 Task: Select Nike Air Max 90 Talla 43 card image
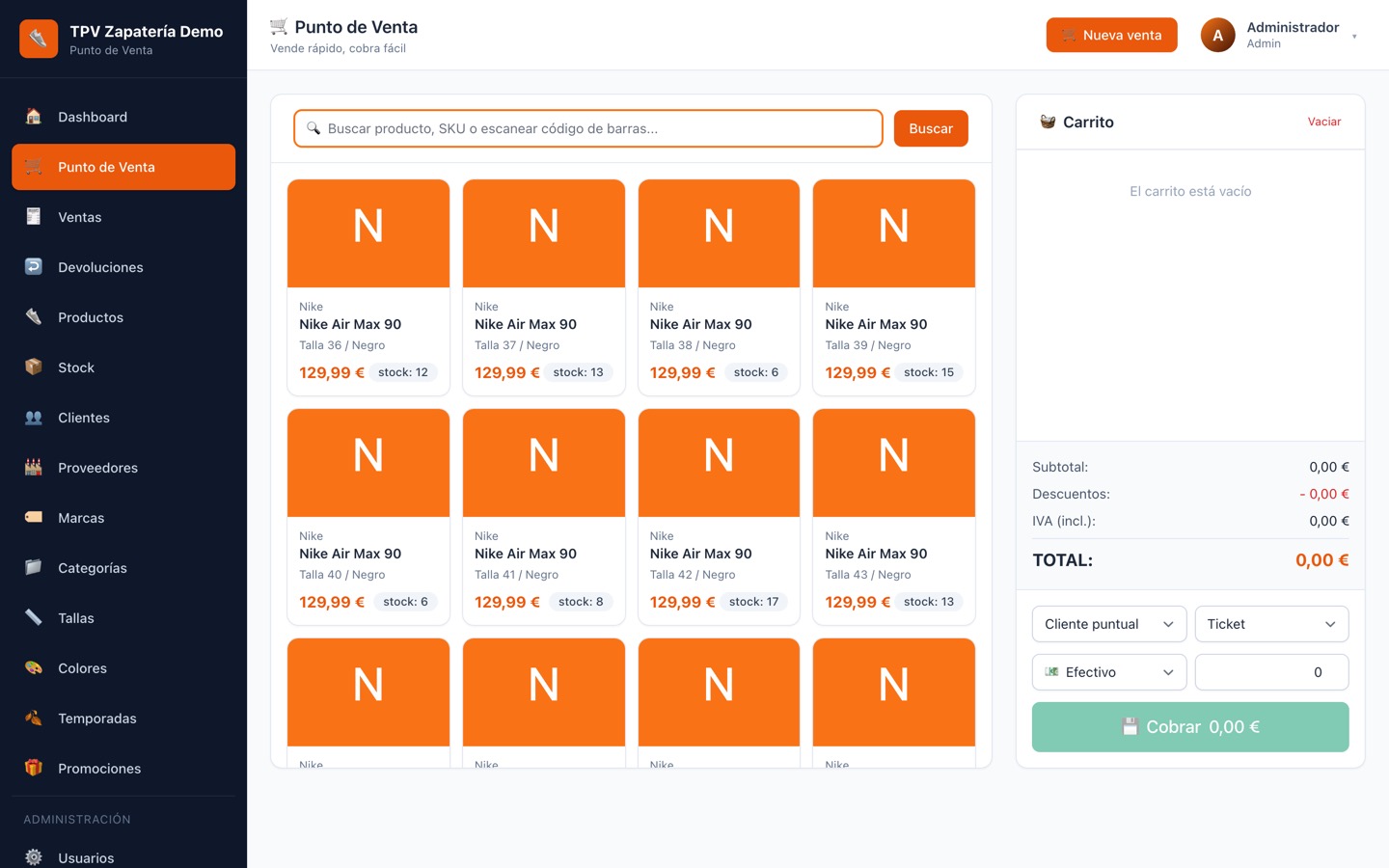click(x=894, y=463)
